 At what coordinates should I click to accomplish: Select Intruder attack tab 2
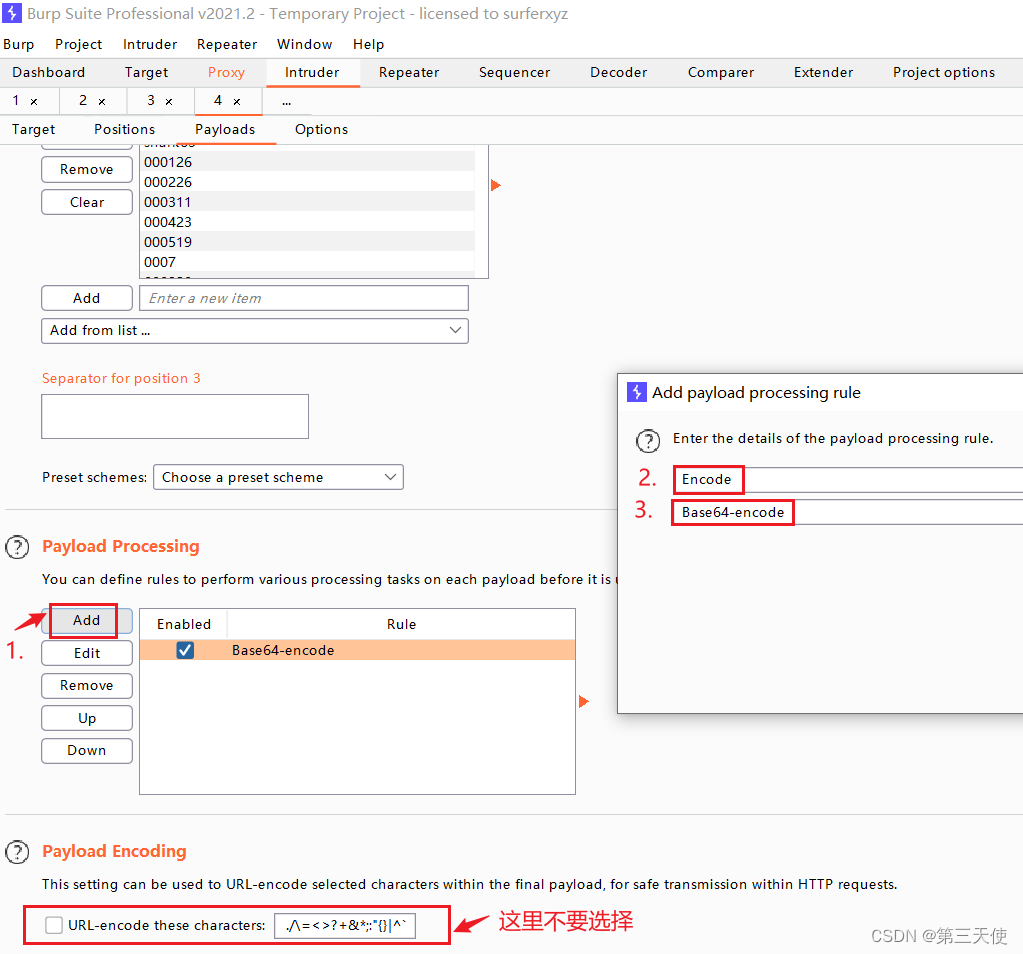83,101
